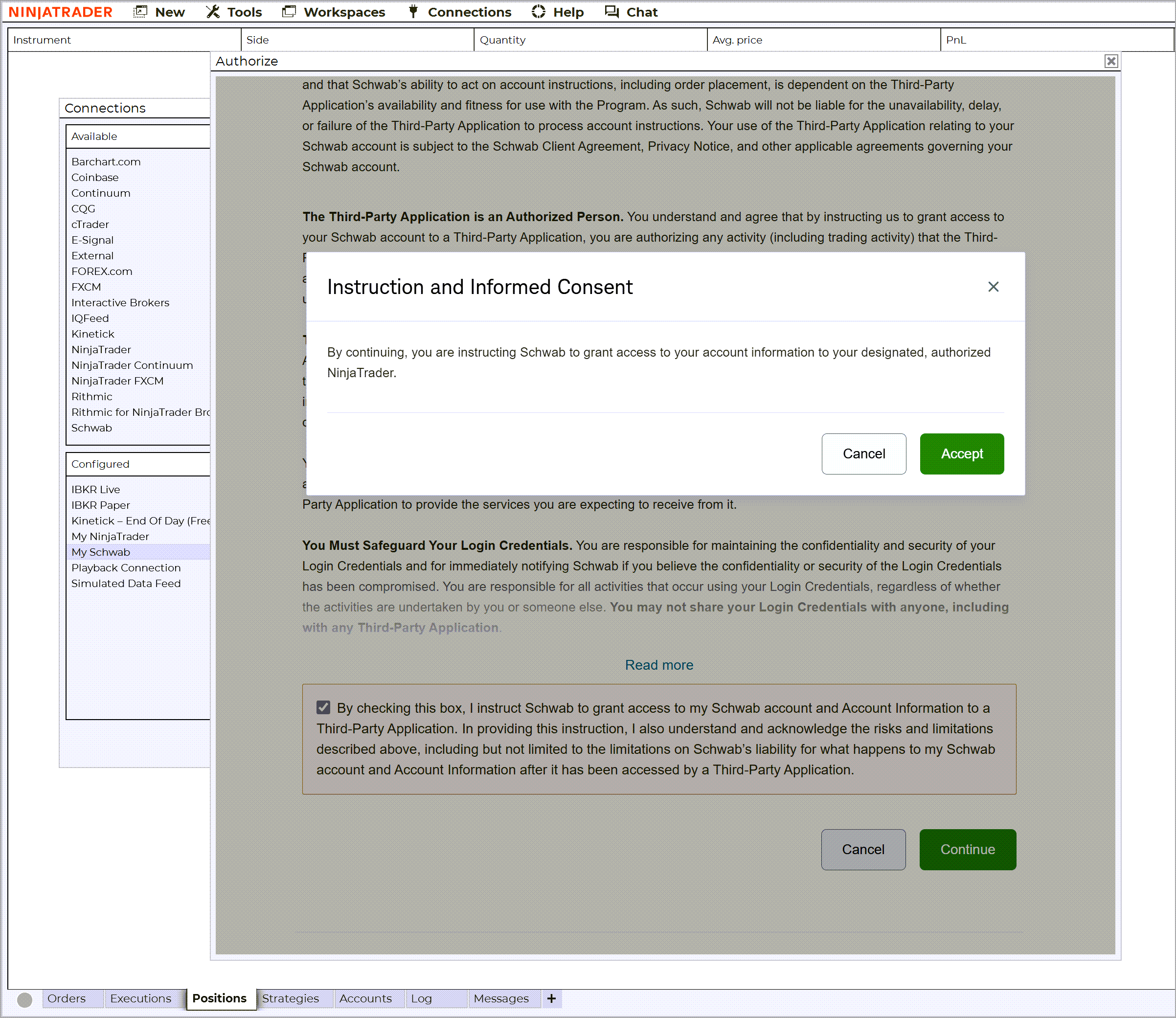Open the Accounts tab

coord(365,998)
